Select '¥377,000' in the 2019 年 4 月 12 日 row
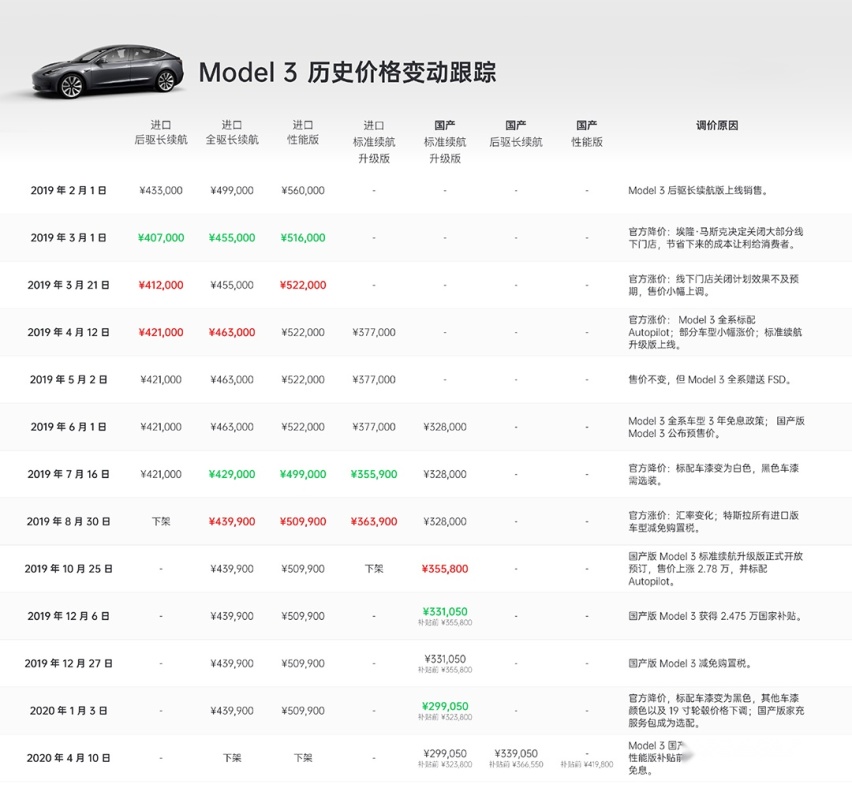Image resolution: width=852 pixels, height=803 pixels. [x=374, y=333]
